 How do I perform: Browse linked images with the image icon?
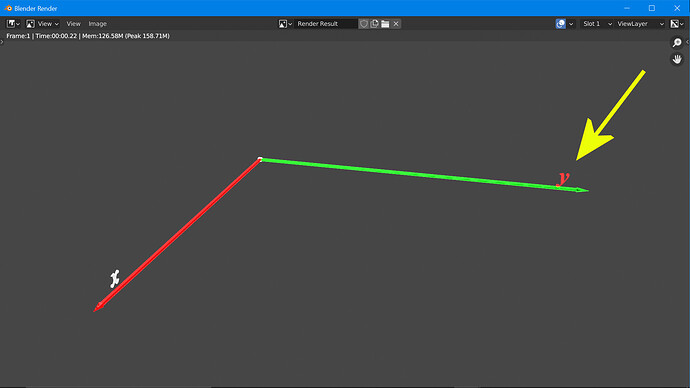pos(285,24)
